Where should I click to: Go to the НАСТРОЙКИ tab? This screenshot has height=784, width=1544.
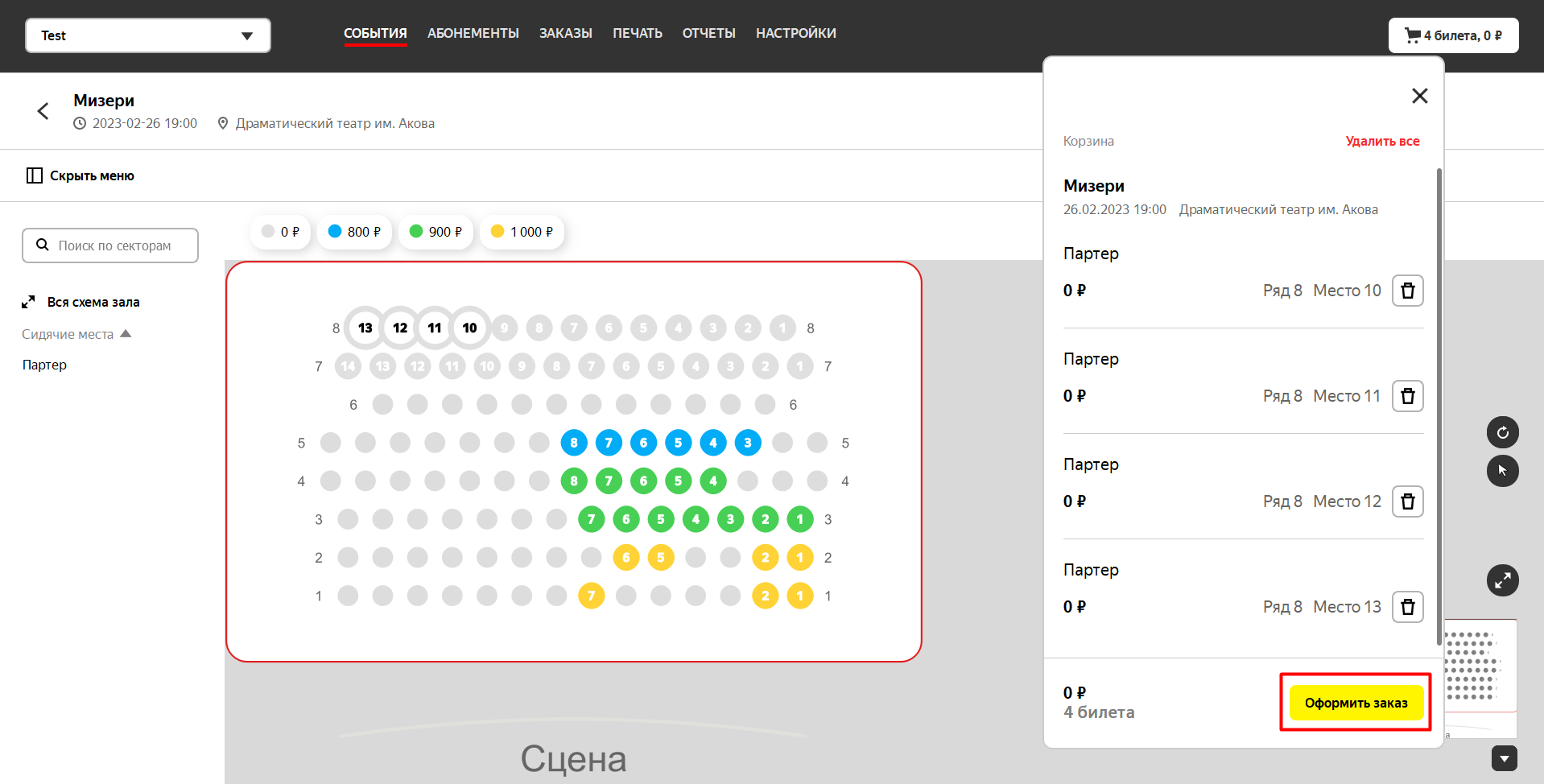point(795,33)
